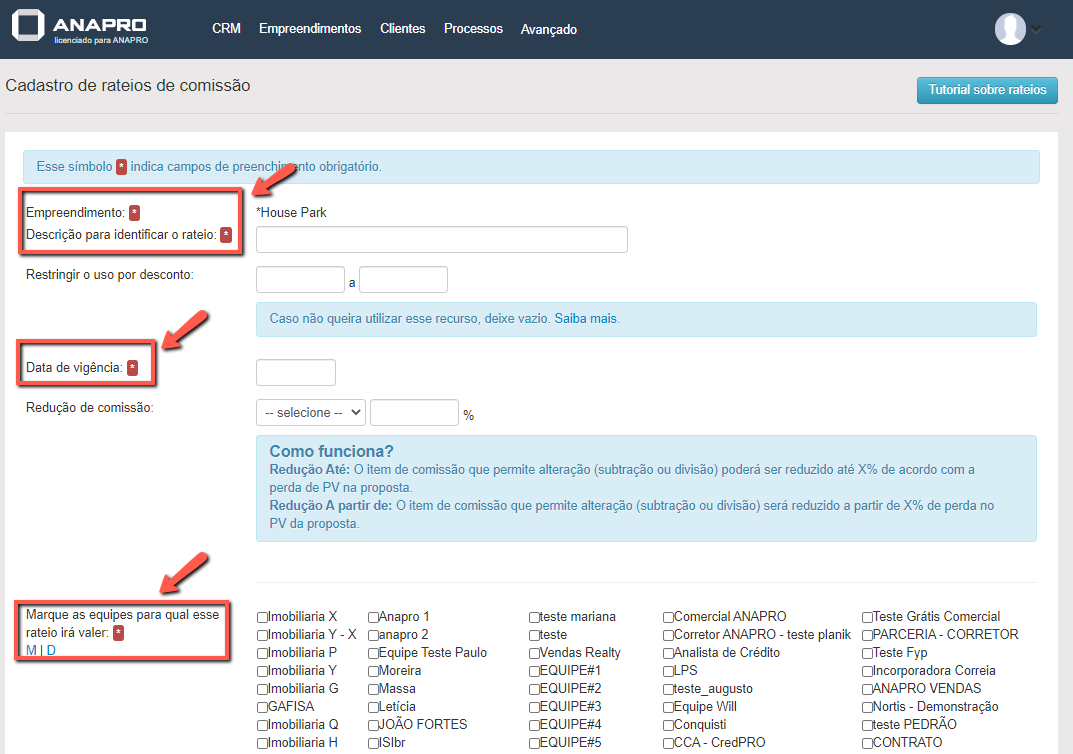Expand the arrow next to user avatar
This screenshot has height=754, width=1073.
(1036, 29)
